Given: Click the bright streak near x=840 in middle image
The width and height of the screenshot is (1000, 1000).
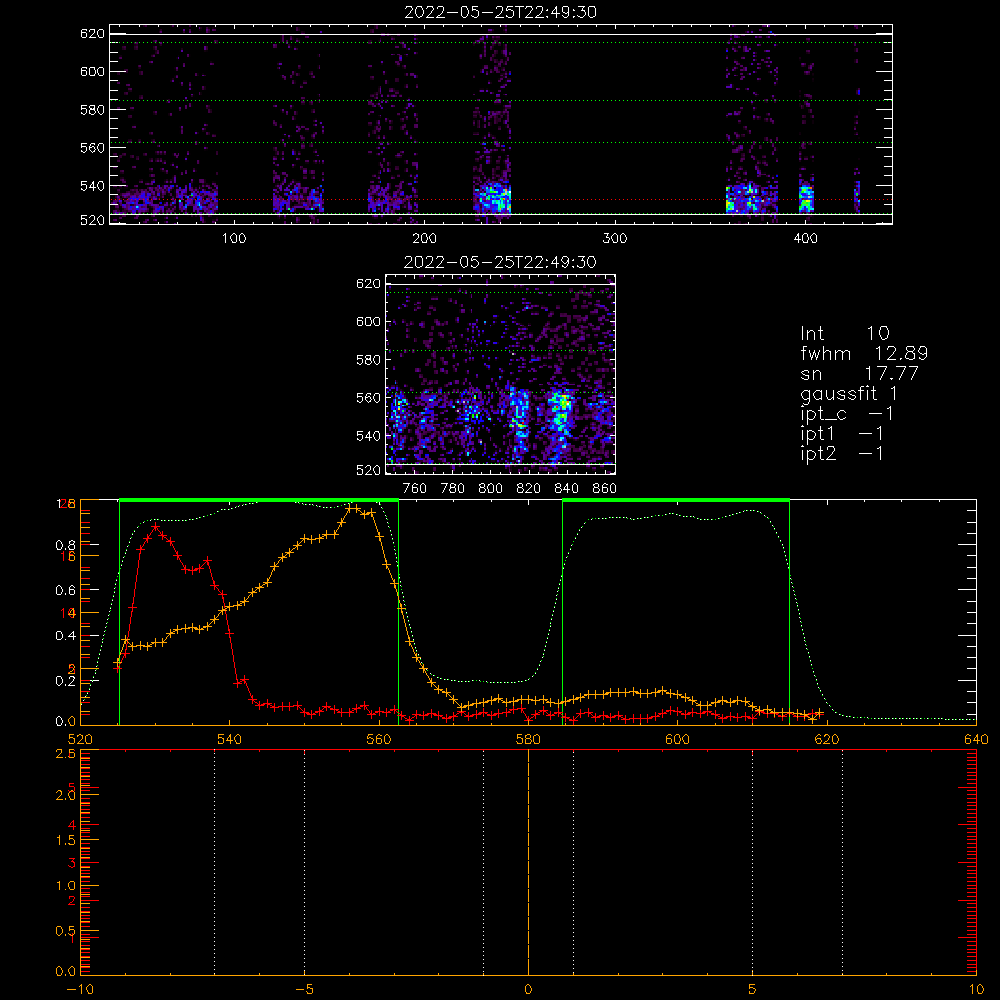Looking at the screenshot, I should click(x=560, y=415).
